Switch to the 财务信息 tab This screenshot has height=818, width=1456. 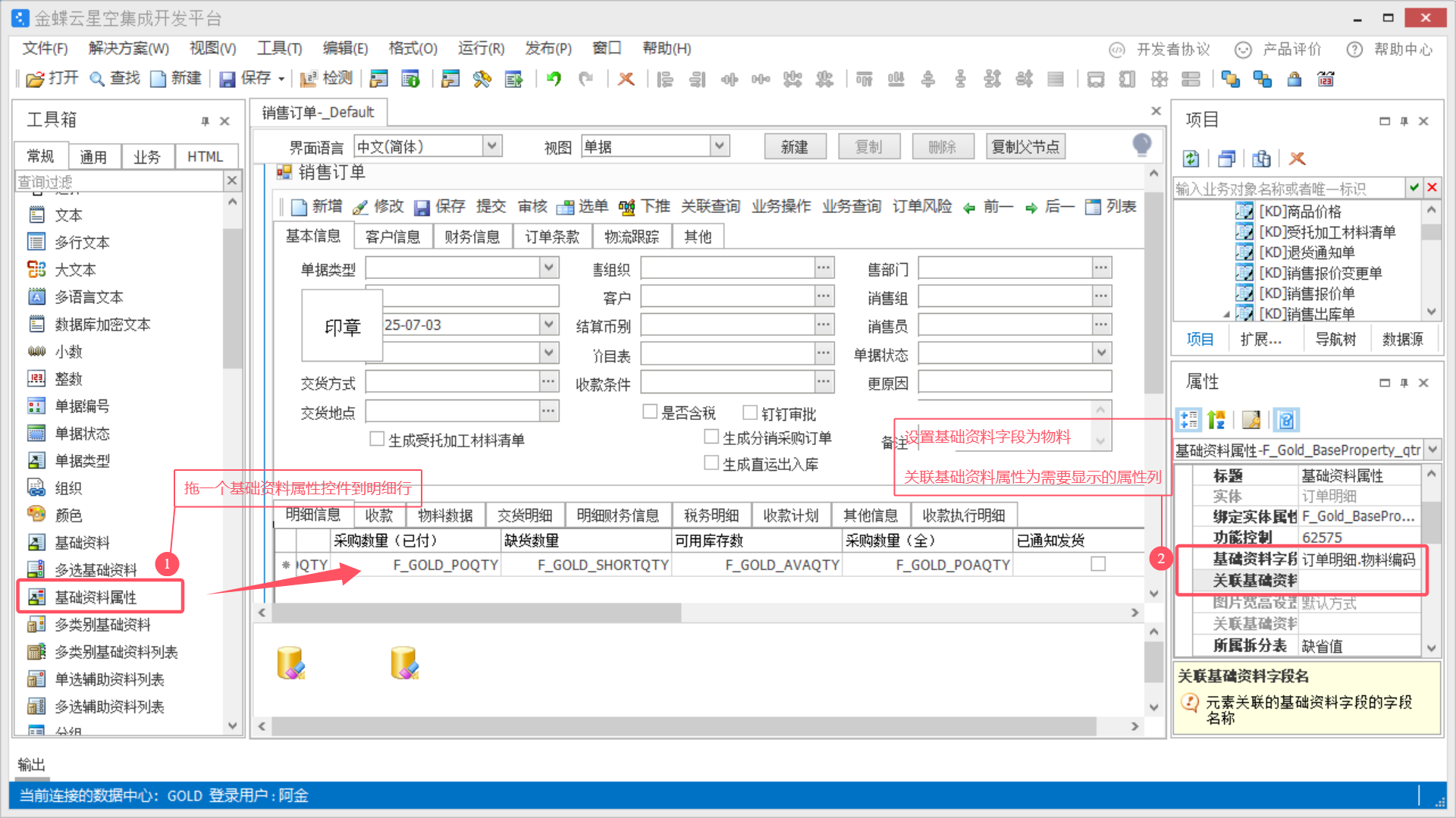tap(472, 237)
